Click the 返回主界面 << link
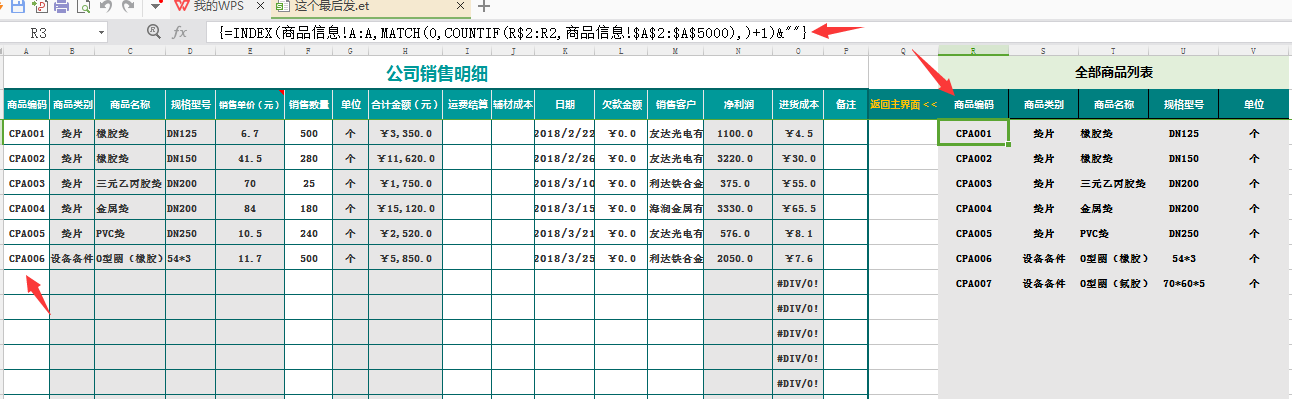The height and width of the screenshot is (399, 1292). (904, 103)
